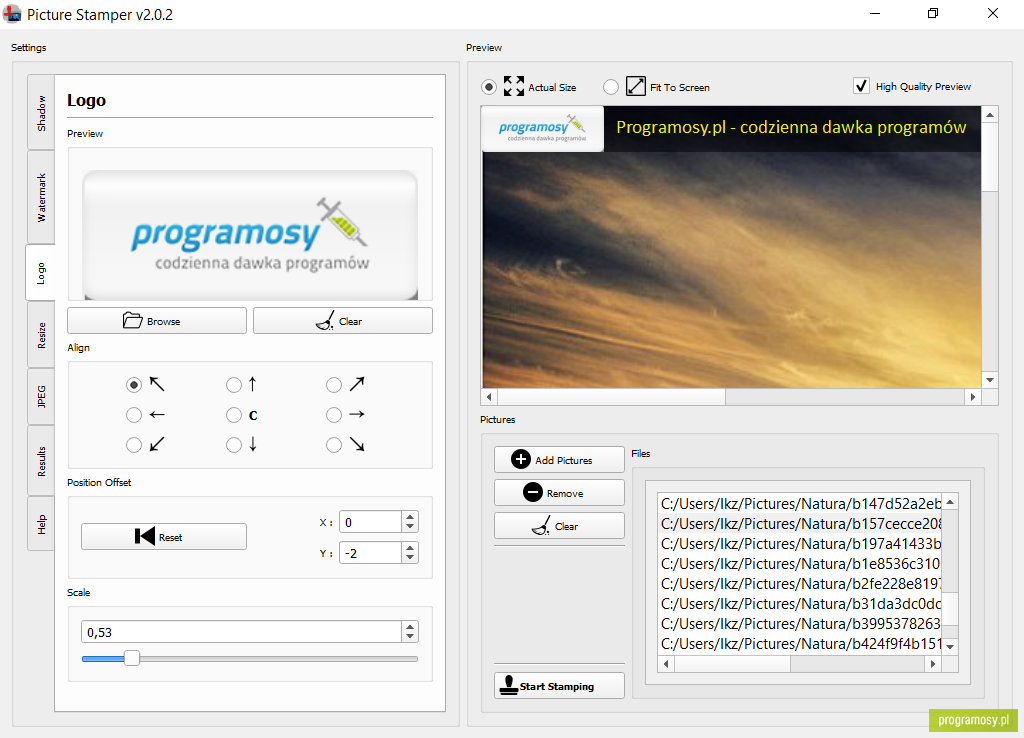The image size is (1024, 738).
Task: Clear the logo image
Action: click(343, 321)
